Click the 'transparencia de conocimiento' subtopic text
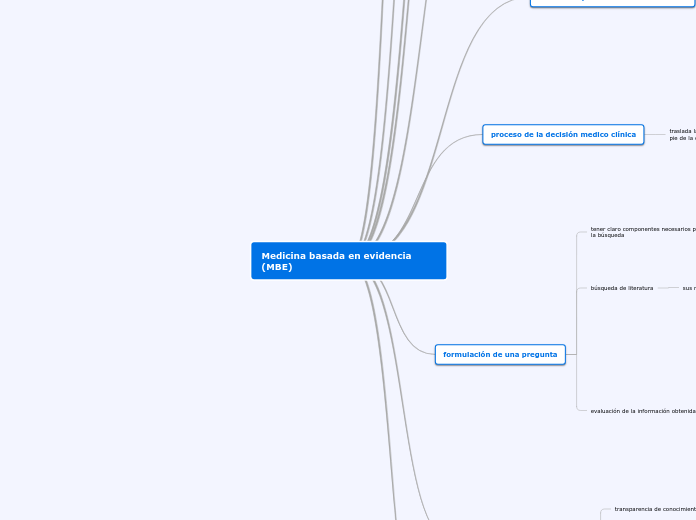Viewport: 696px width, 520px height. pos(655,509)
